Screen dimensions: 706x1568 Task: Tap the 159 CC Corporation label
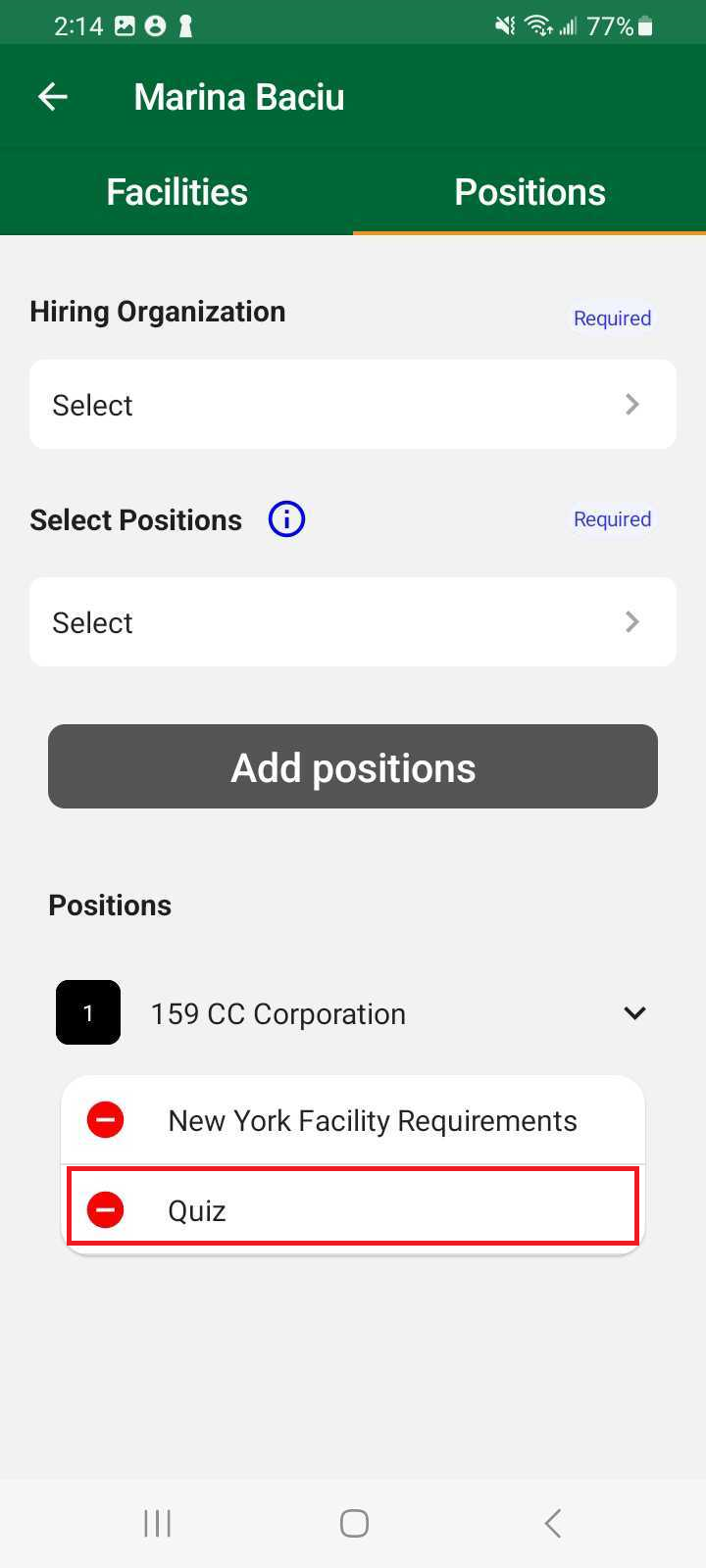tap(278, 1013)
